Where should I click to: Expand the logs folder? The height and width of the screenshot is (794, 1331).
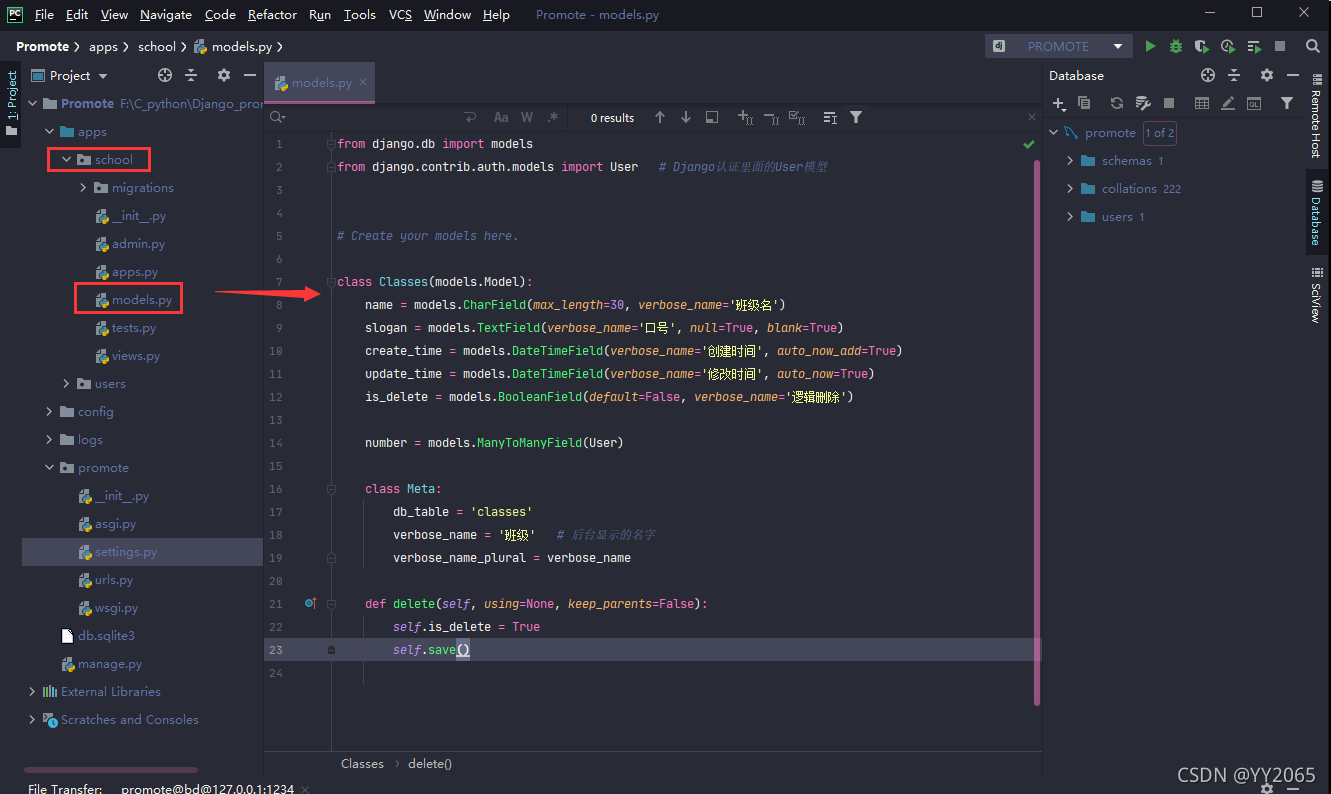pyautogui.click(x=49, y=439)
